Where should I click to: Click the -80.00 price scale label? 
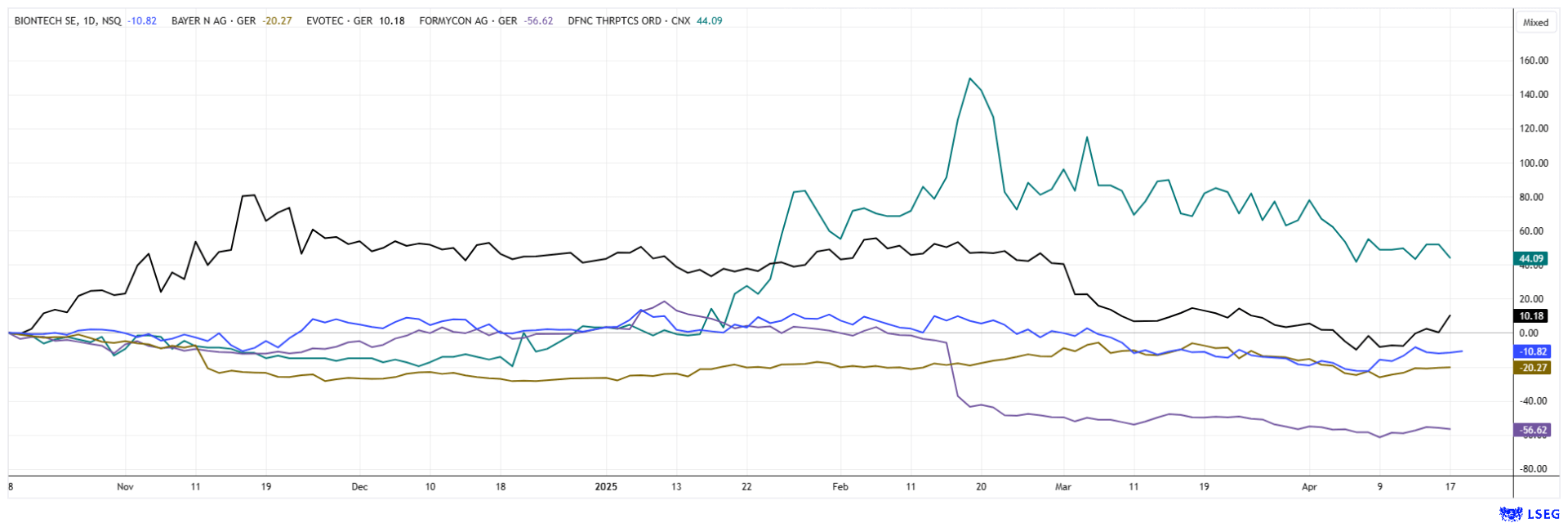coord(1533,469)
